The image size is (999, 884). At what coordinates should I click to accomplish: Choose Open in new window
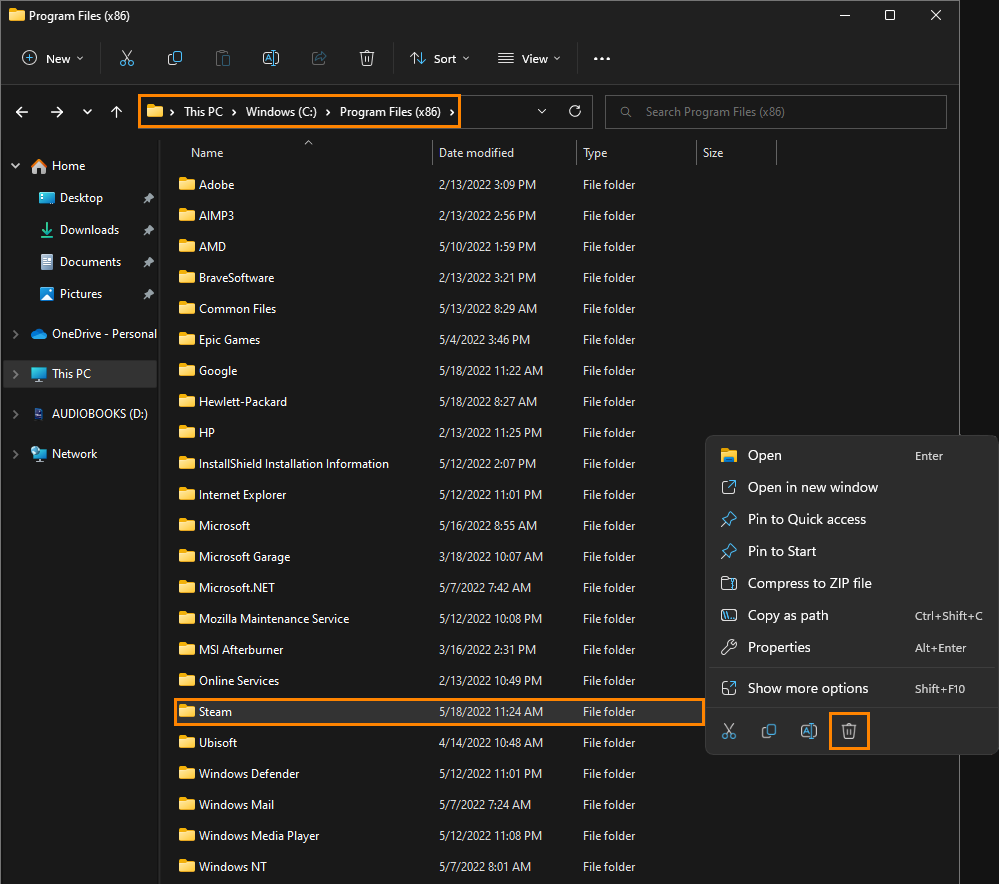[x=851, y=488]
